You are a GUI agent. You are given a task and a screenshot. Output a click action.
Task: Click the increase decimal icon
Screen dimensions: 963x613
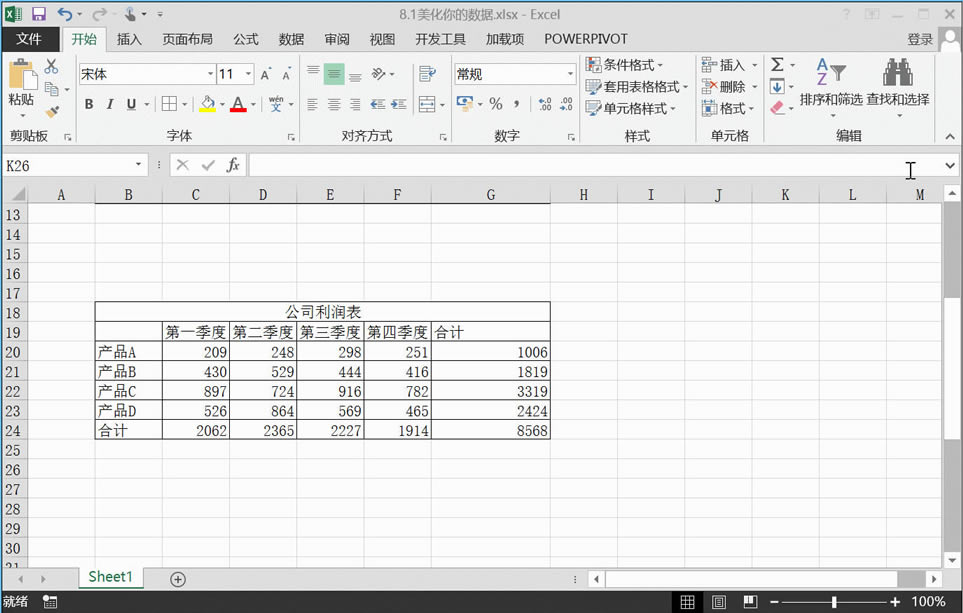(x=543, y=105)
